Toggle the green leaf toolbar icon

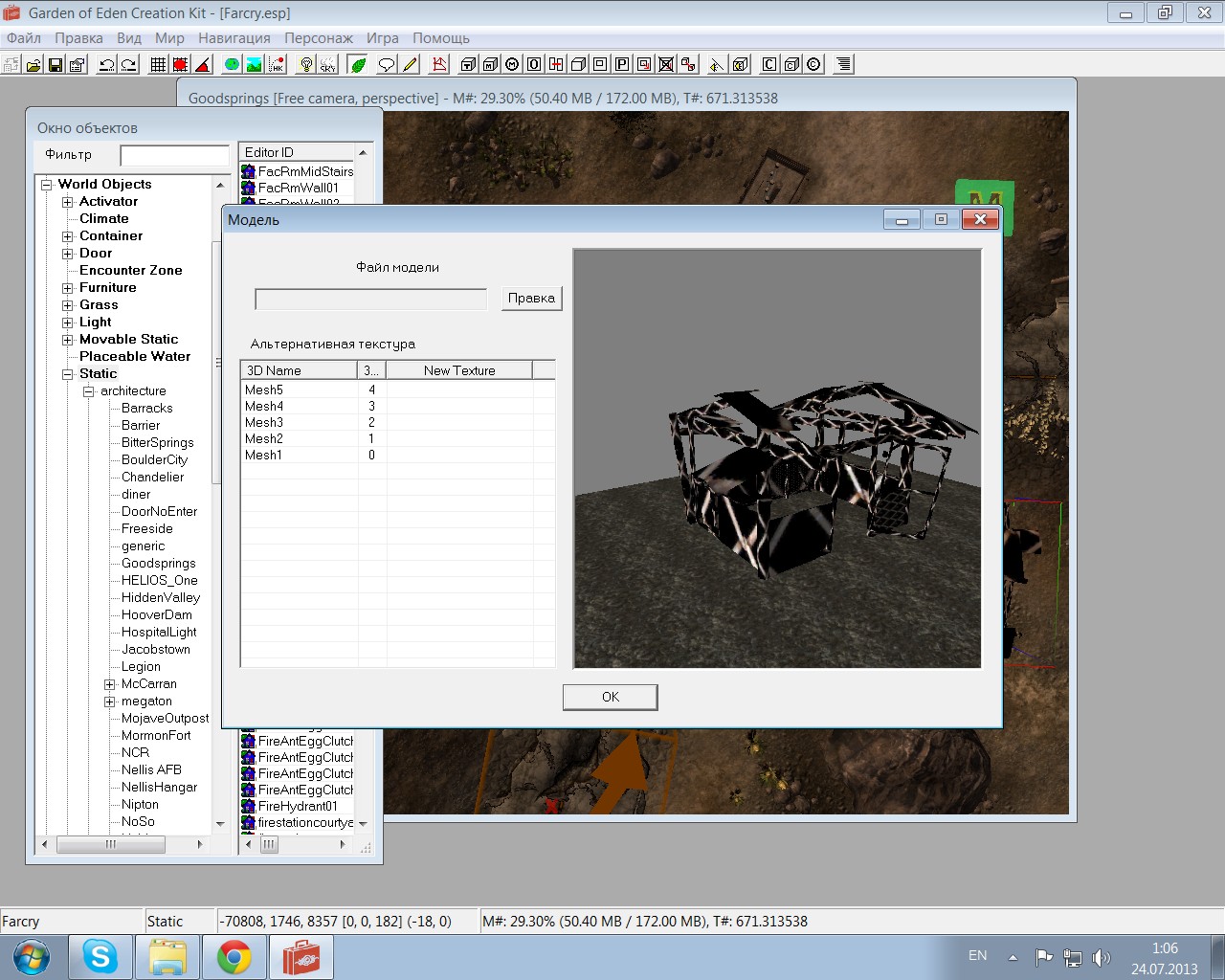(358, 64)
